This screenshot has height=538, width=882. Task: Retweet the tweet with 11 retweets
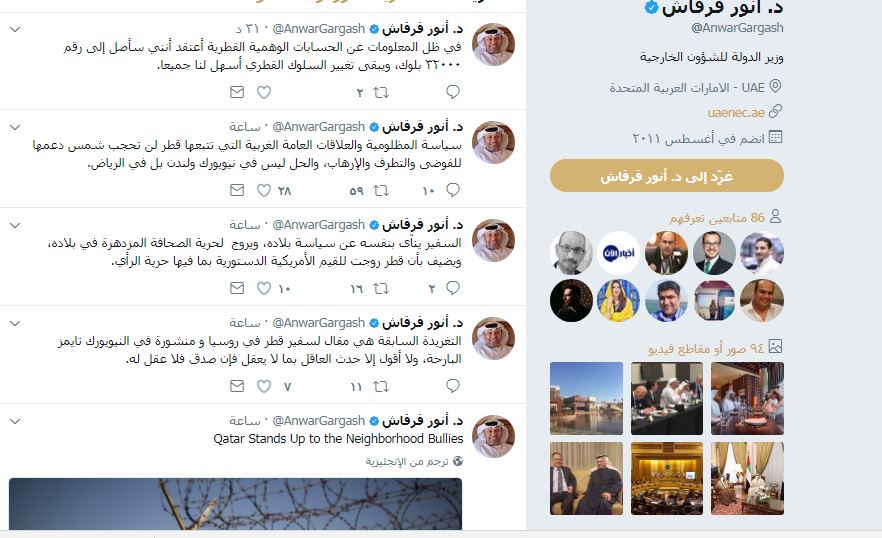click(381, 386)
